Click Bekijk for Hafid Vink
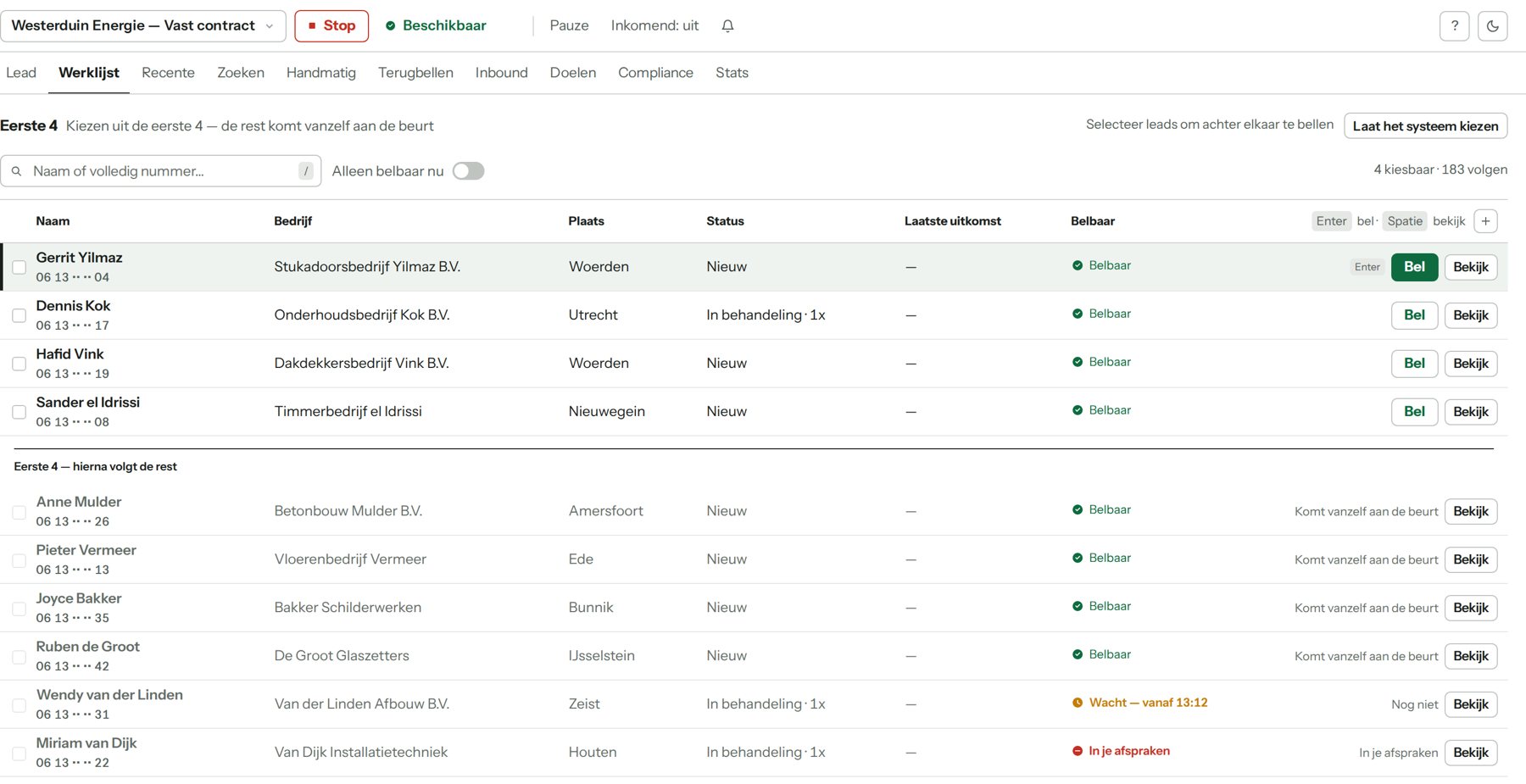The width and height of the screenshot is (1526, 784). coord(1470,364)
